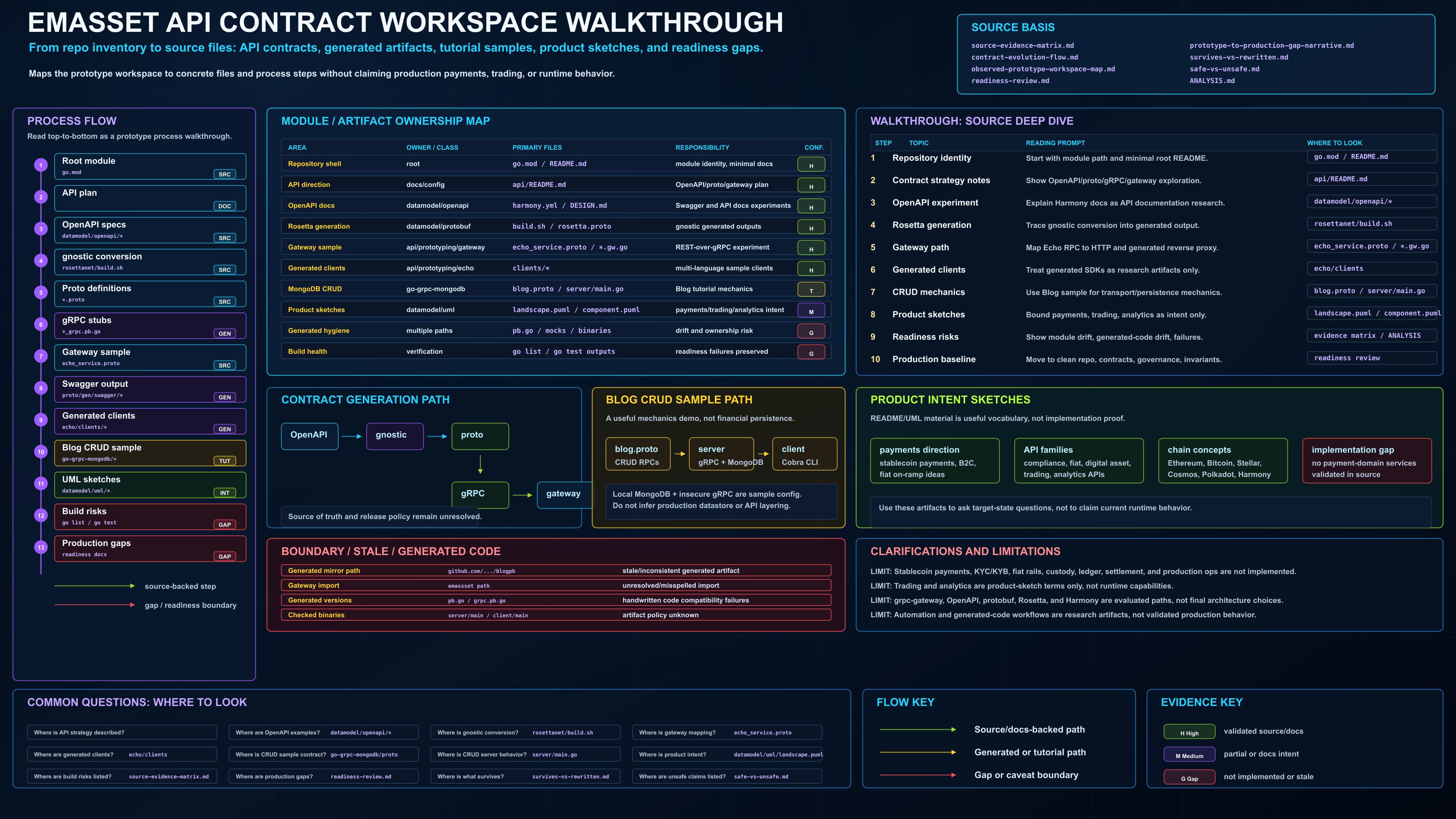Click the 'Gateway import' boundary row
This screenshot has width=1456, height=819.
pyautogui.click(x=556, y=585)
